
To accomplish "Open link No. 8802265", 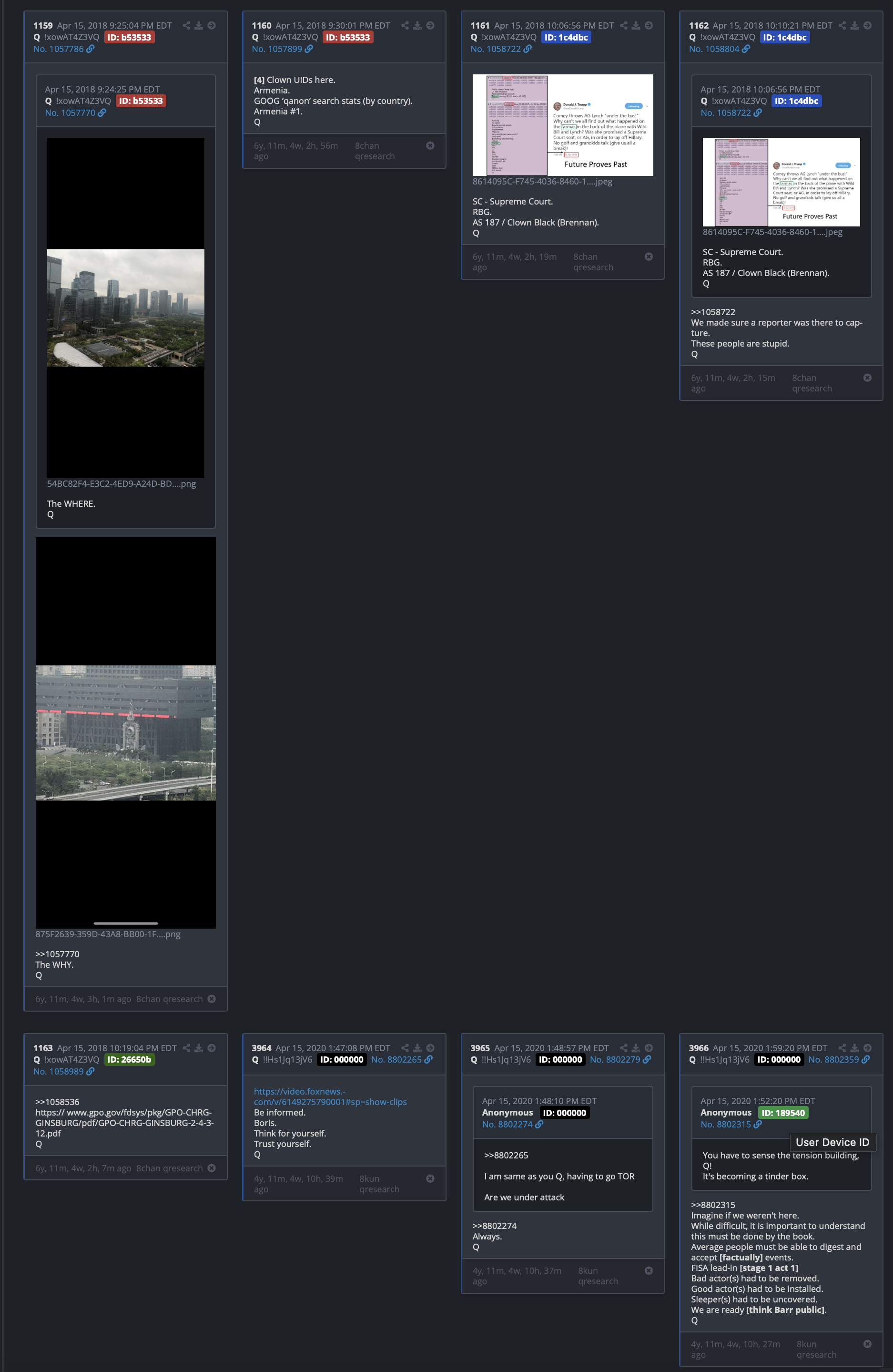I will 402,1060.
